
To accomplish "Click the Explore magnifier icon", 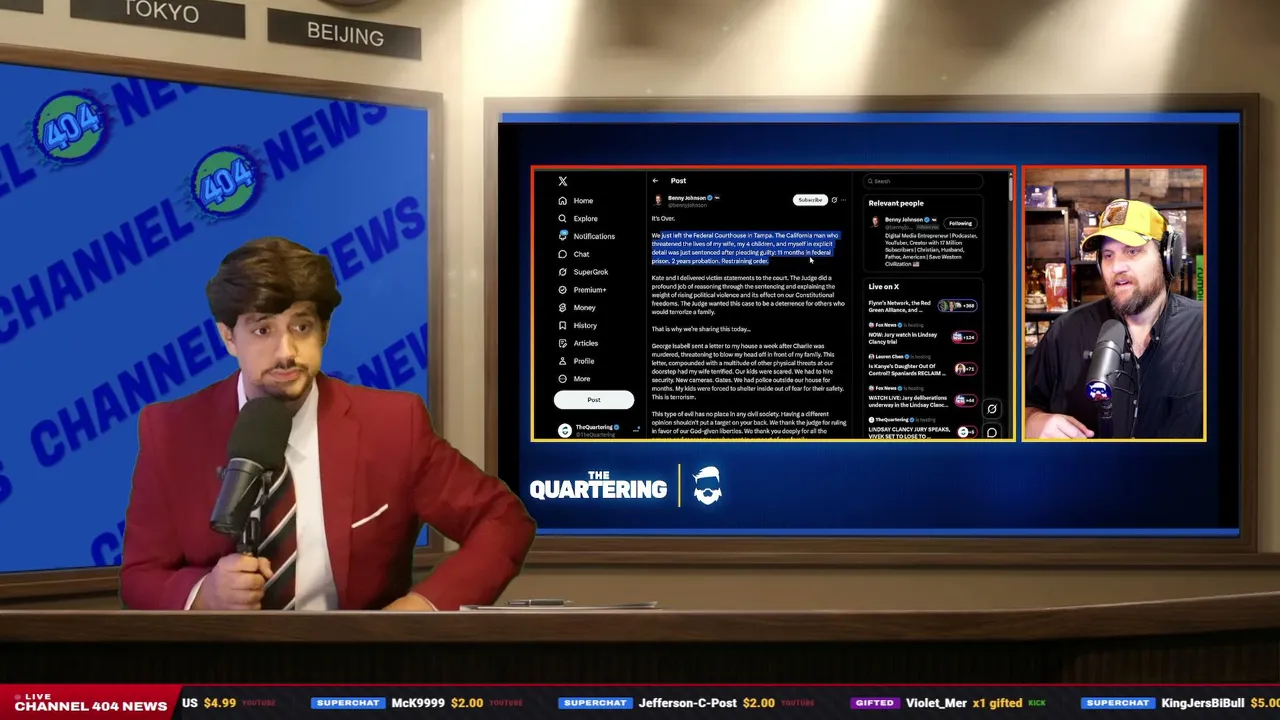I will pos(563,218).
